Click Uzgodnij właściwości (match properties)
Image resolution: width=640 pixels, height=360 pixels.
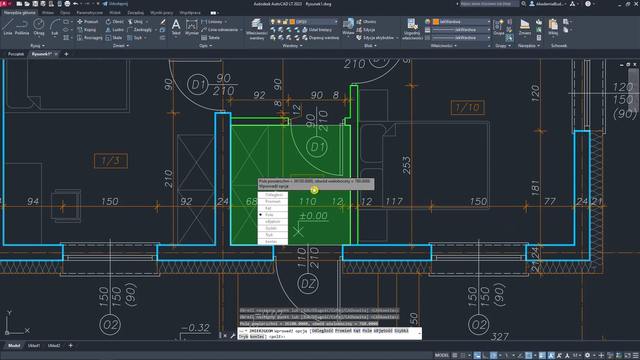pyautogui.click(x=412, y=29)
